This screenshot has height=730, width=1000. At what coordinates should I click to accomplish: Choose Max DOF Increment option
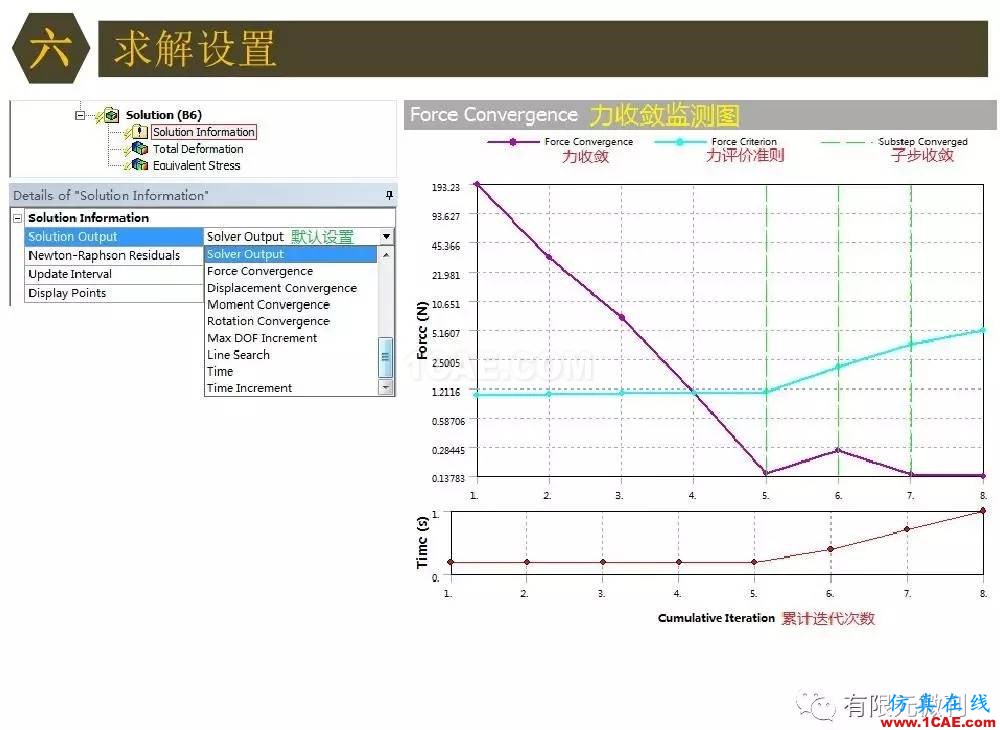click(x=291, y=338)
